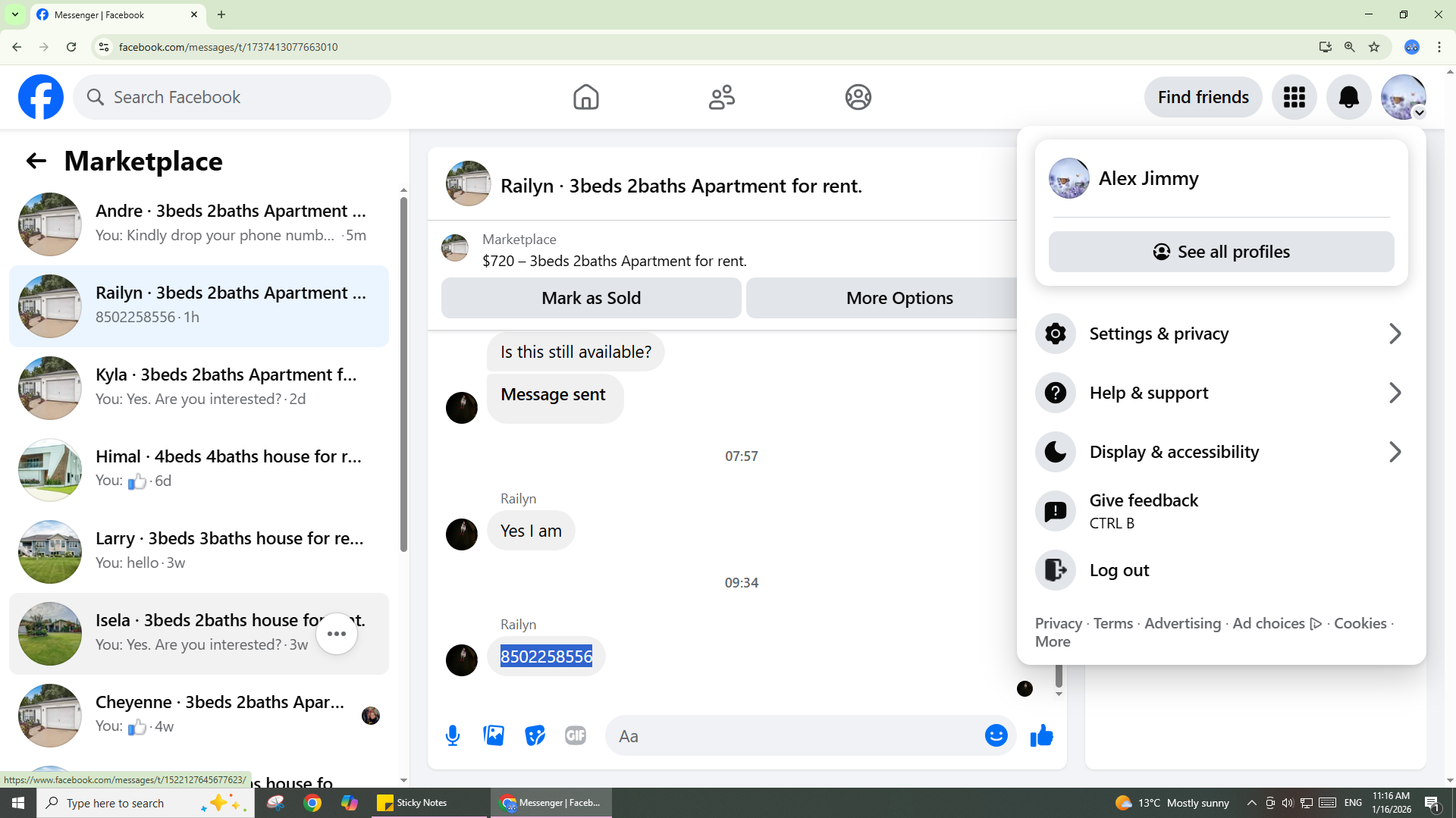The width and height of the screenshot is (1456, 818).
Task: Open Alex Jimmy profile entry
Action: [x=1221, y=179]
